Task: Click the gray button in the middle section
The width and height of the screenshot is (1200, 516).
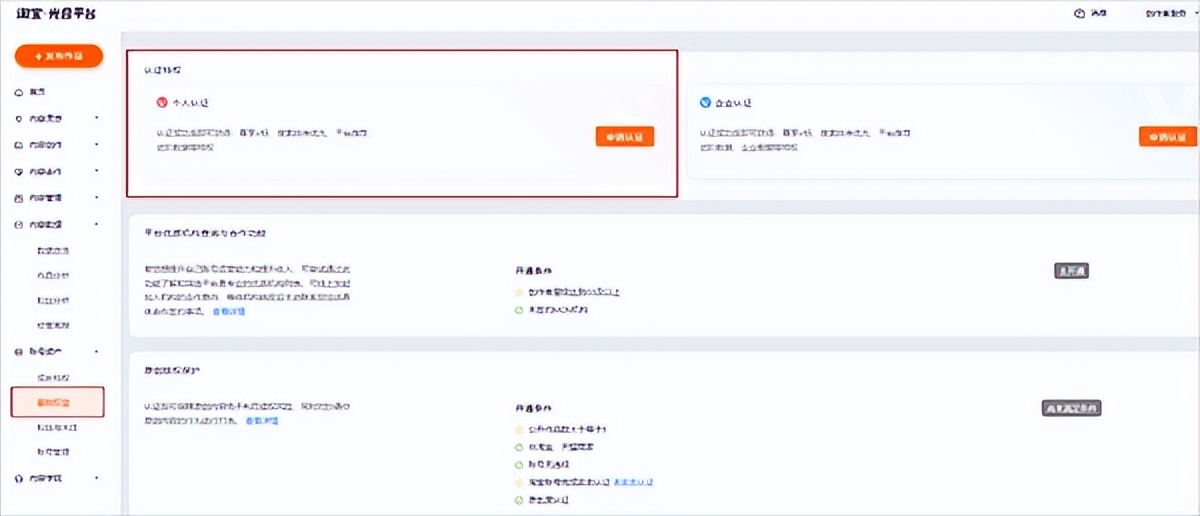Action: (x=1071, y=271)
